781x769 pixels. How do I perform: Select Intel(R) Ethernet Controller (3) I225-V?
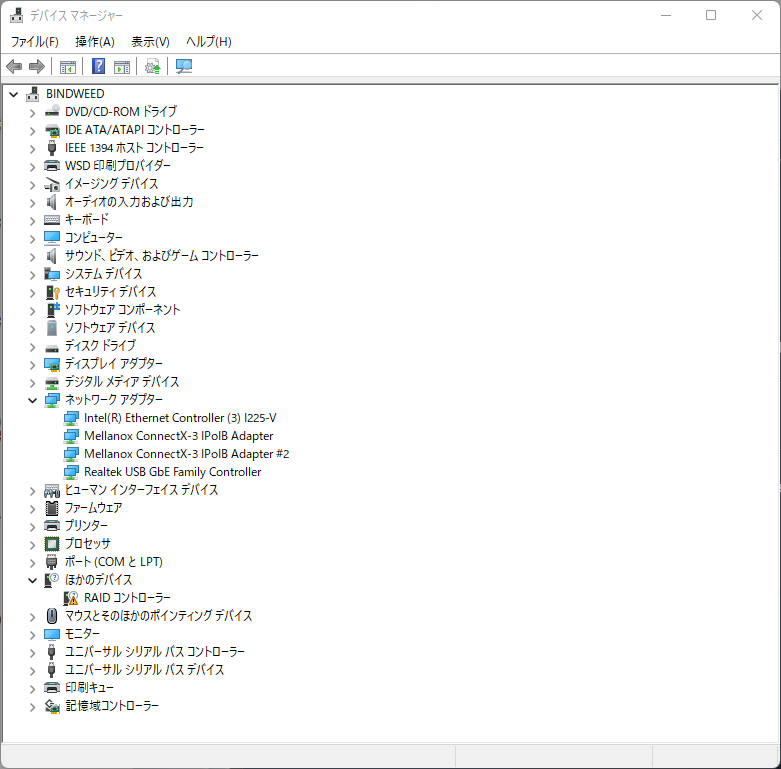(x=180, y=418)
